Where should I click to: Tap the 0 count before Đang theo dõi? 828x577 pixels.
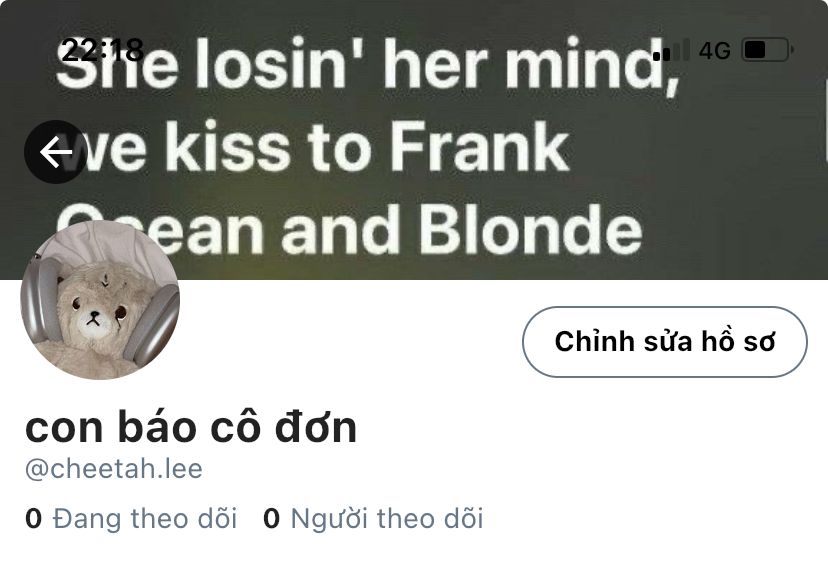pos(33,518)
